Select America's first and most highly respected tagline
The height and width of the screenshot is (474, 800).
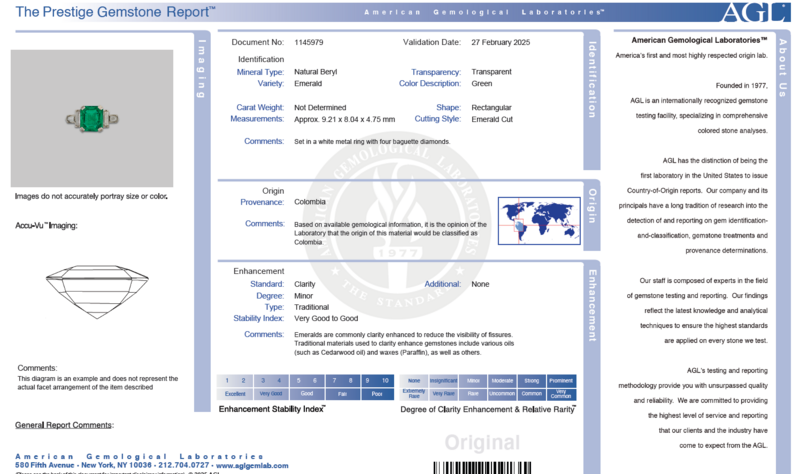pyautogui.click(x=691, y=56)
